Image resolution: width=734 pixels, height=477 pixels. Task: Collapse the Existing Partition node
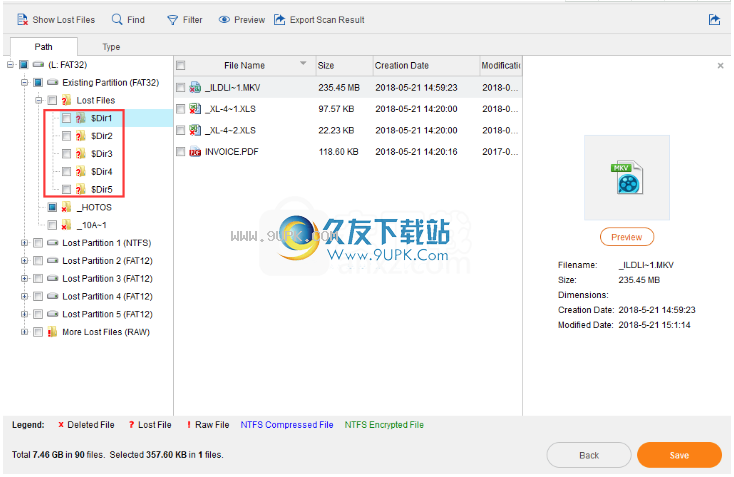(24, 82)
